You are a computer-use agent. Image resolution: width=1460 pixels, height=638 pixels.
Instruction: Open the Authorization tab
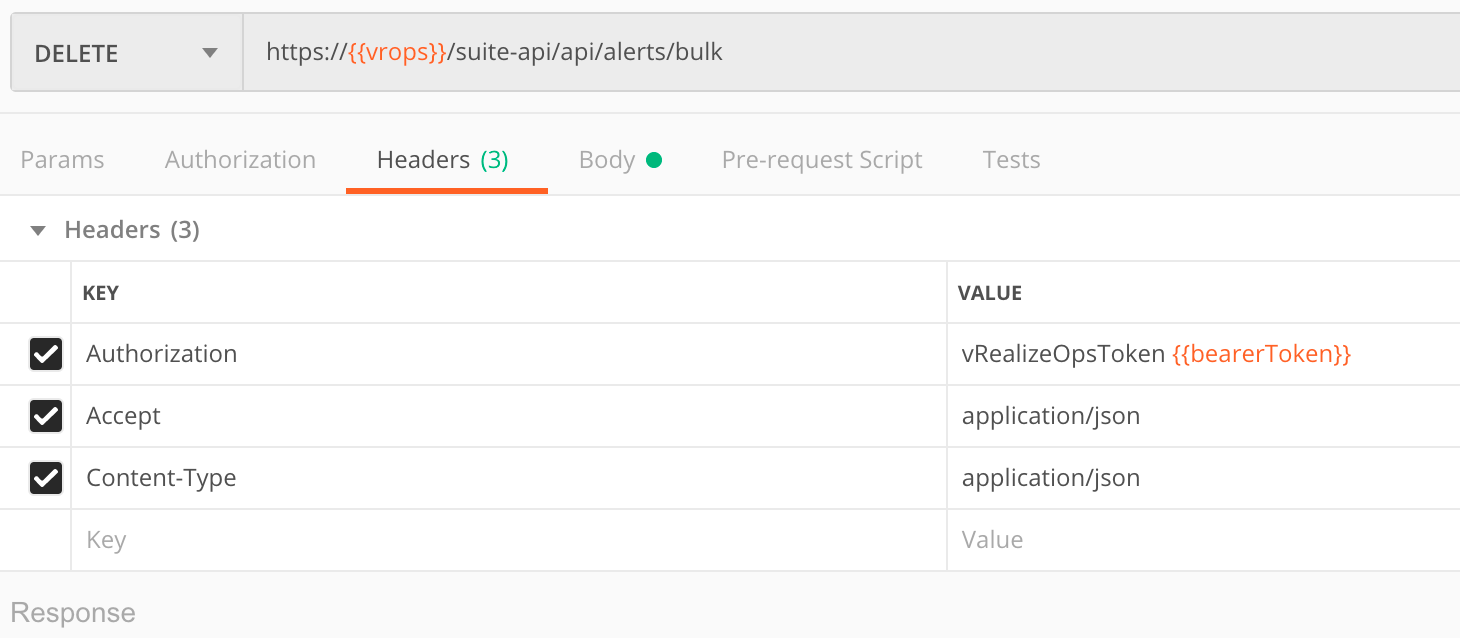[240, 159]
